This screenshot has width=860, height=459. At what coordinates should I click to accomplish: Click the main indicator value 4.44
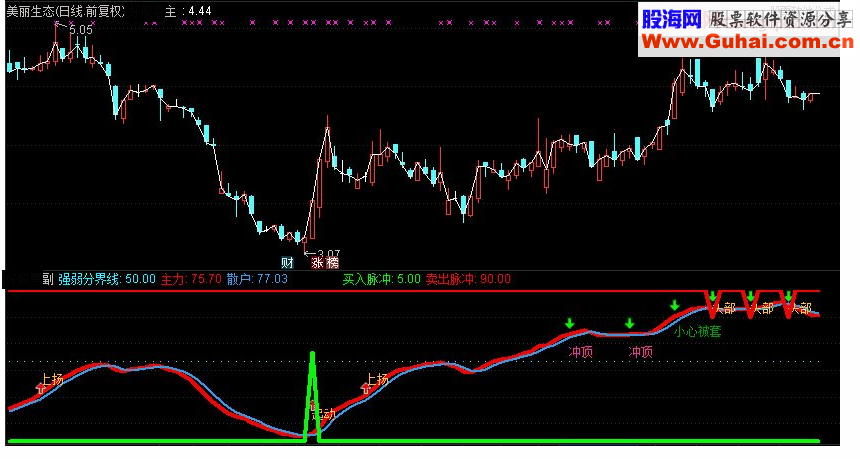(x=199, y=11)
